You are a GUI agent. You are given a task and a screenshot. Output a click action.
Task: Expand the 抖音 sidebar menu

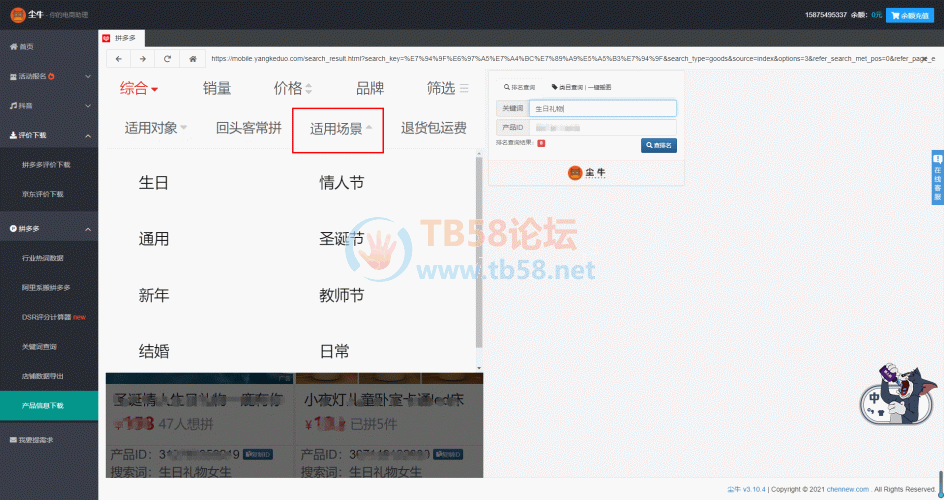coord(48,106)
